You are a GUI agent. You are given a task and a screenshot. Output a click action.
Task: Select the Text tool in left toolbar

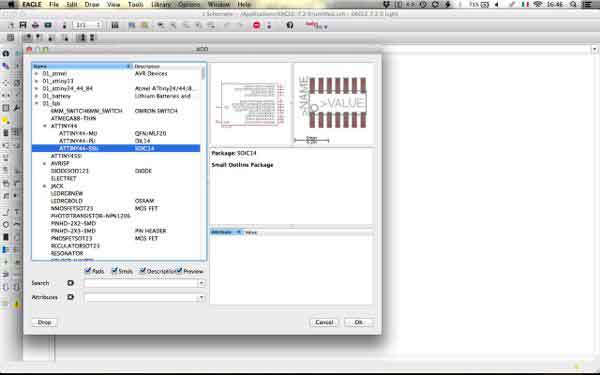17,212
